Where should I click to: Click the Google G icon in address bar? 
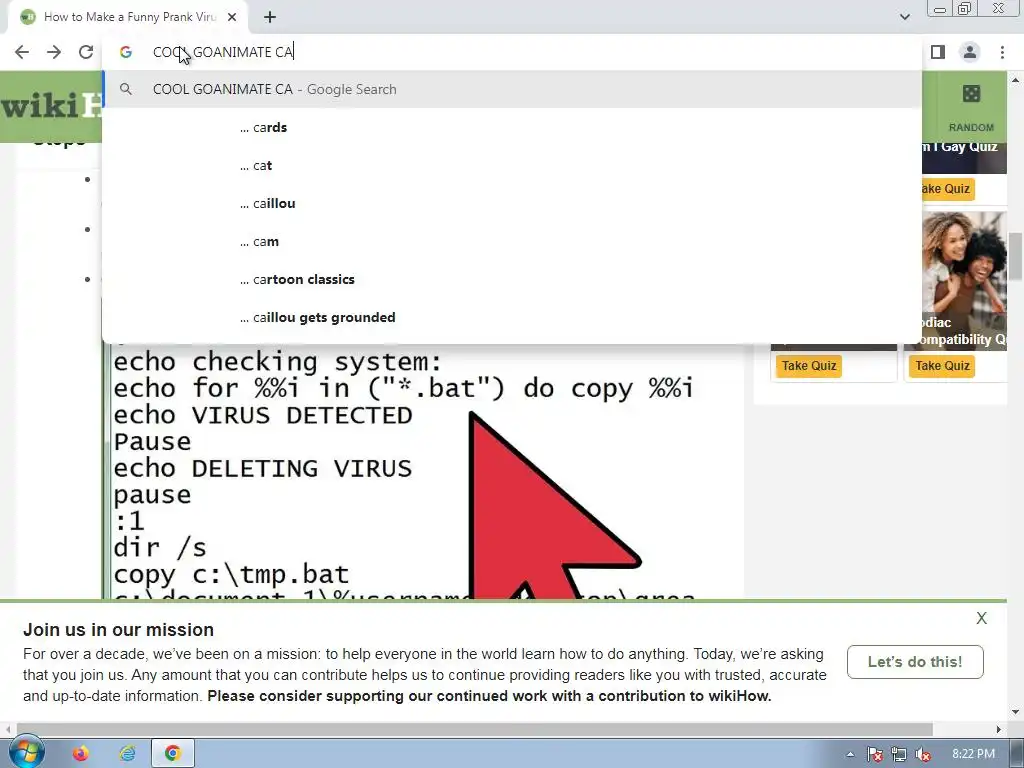coord(125,52)
